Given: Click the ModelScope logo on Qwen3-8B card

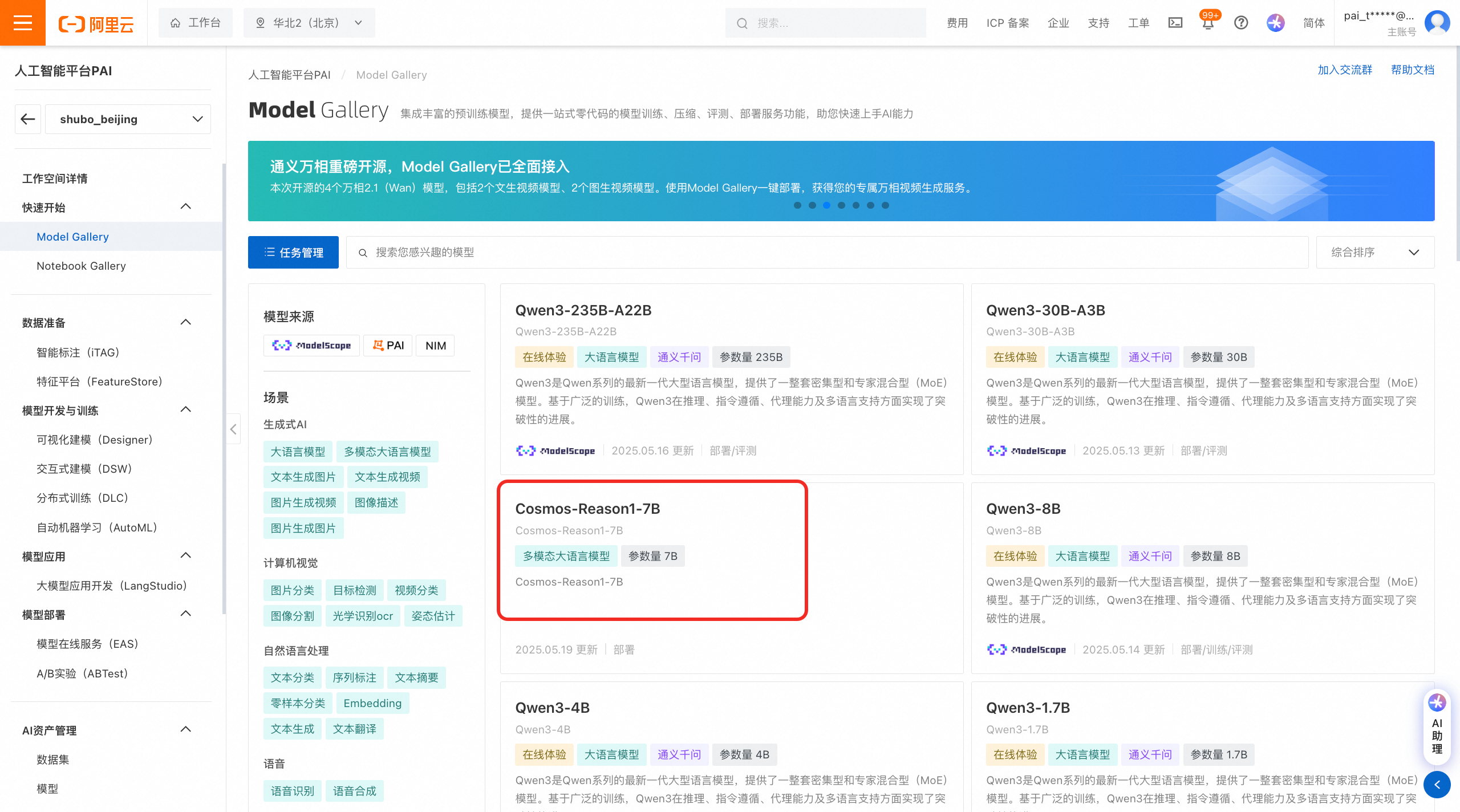Looking at the screenshot, I should [1027, 649].
